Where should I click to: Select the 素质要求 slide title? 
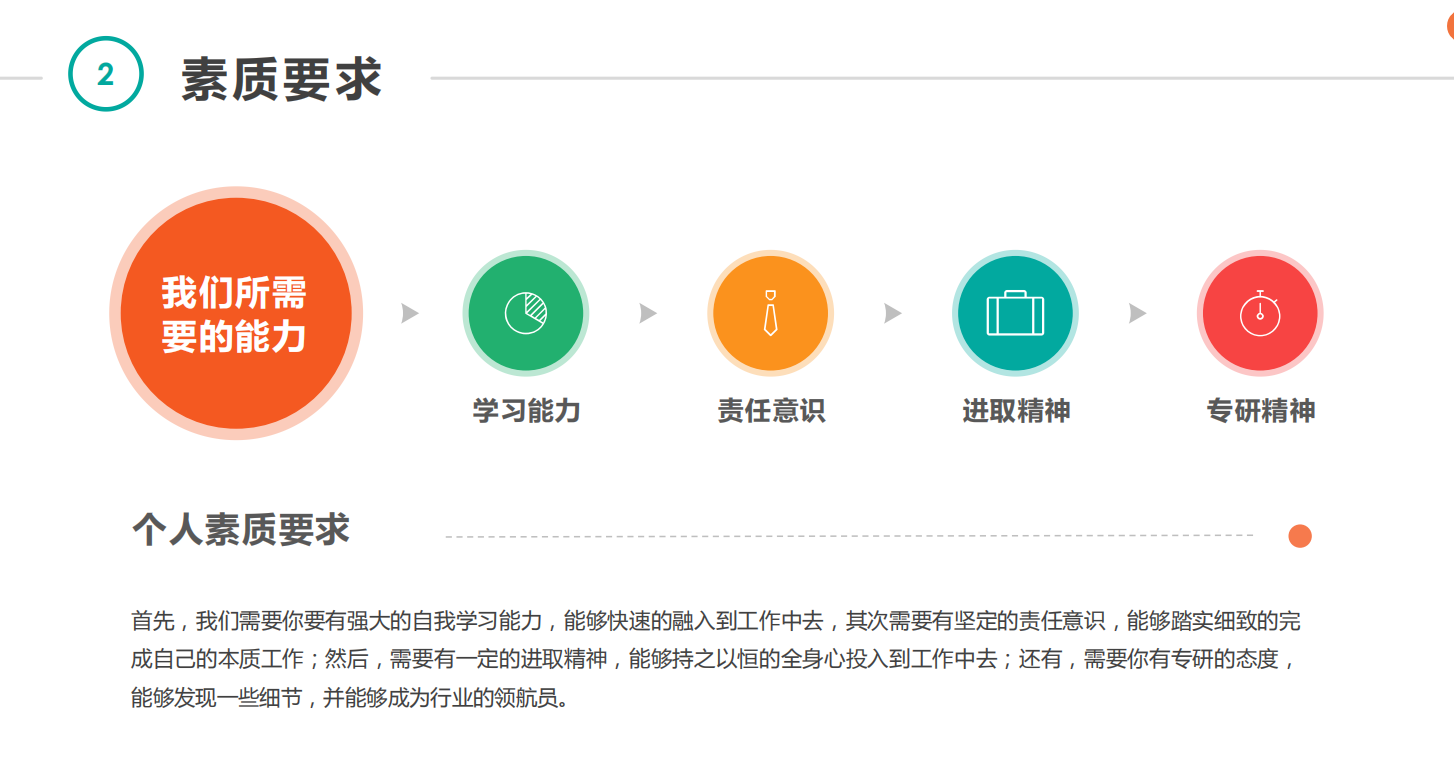tap(282, 79)
